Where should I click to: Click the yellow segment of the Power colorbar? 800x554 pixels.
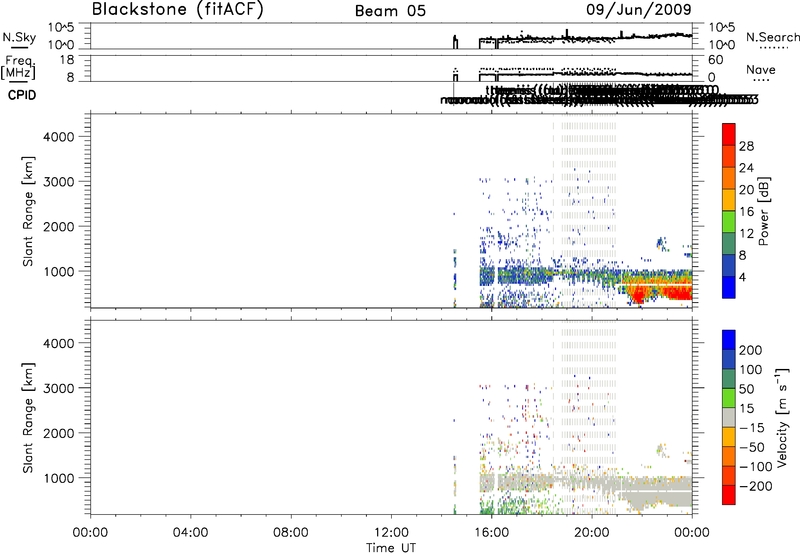[x=729, y=200]
